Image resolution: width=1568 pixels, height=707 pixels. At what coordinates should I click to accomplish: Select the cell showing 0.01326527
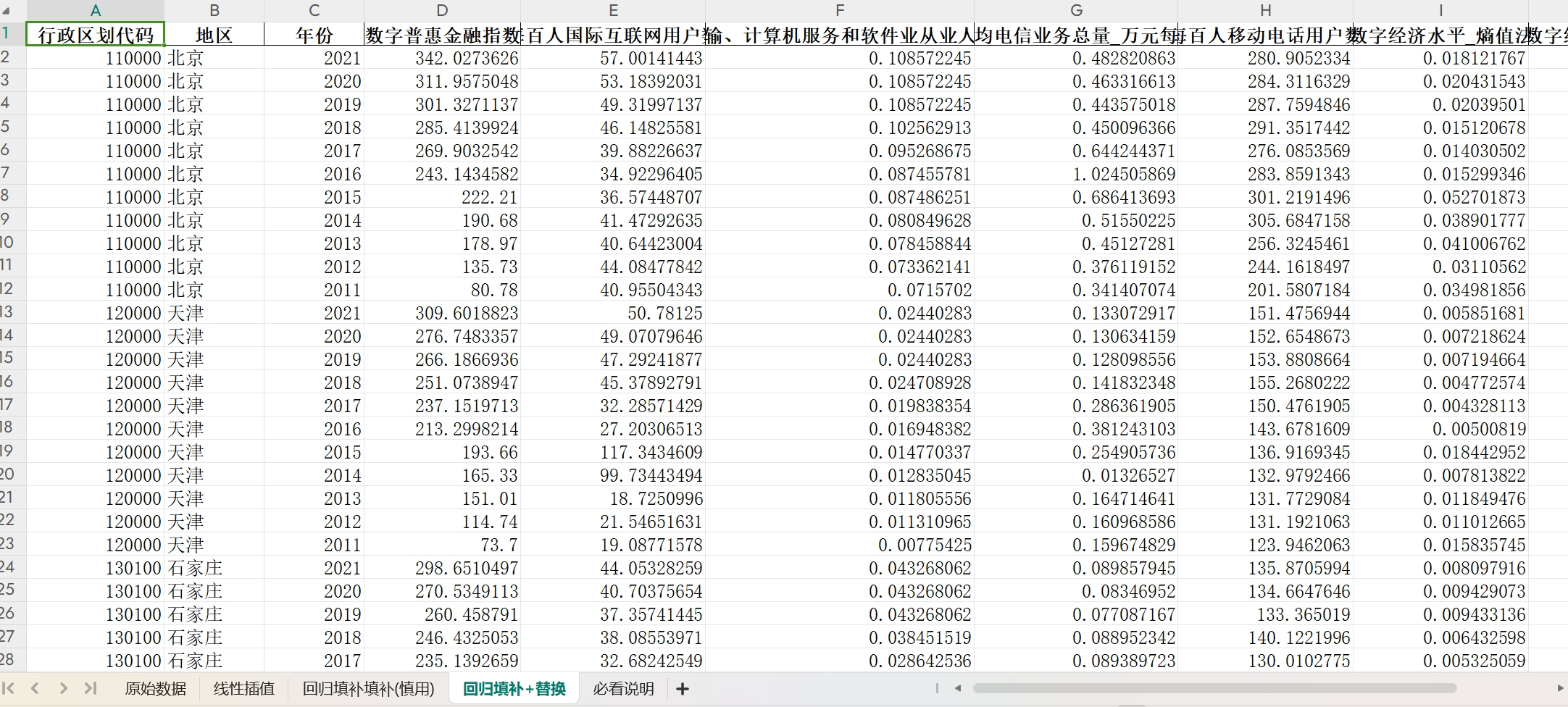(x=1076, y=475)
